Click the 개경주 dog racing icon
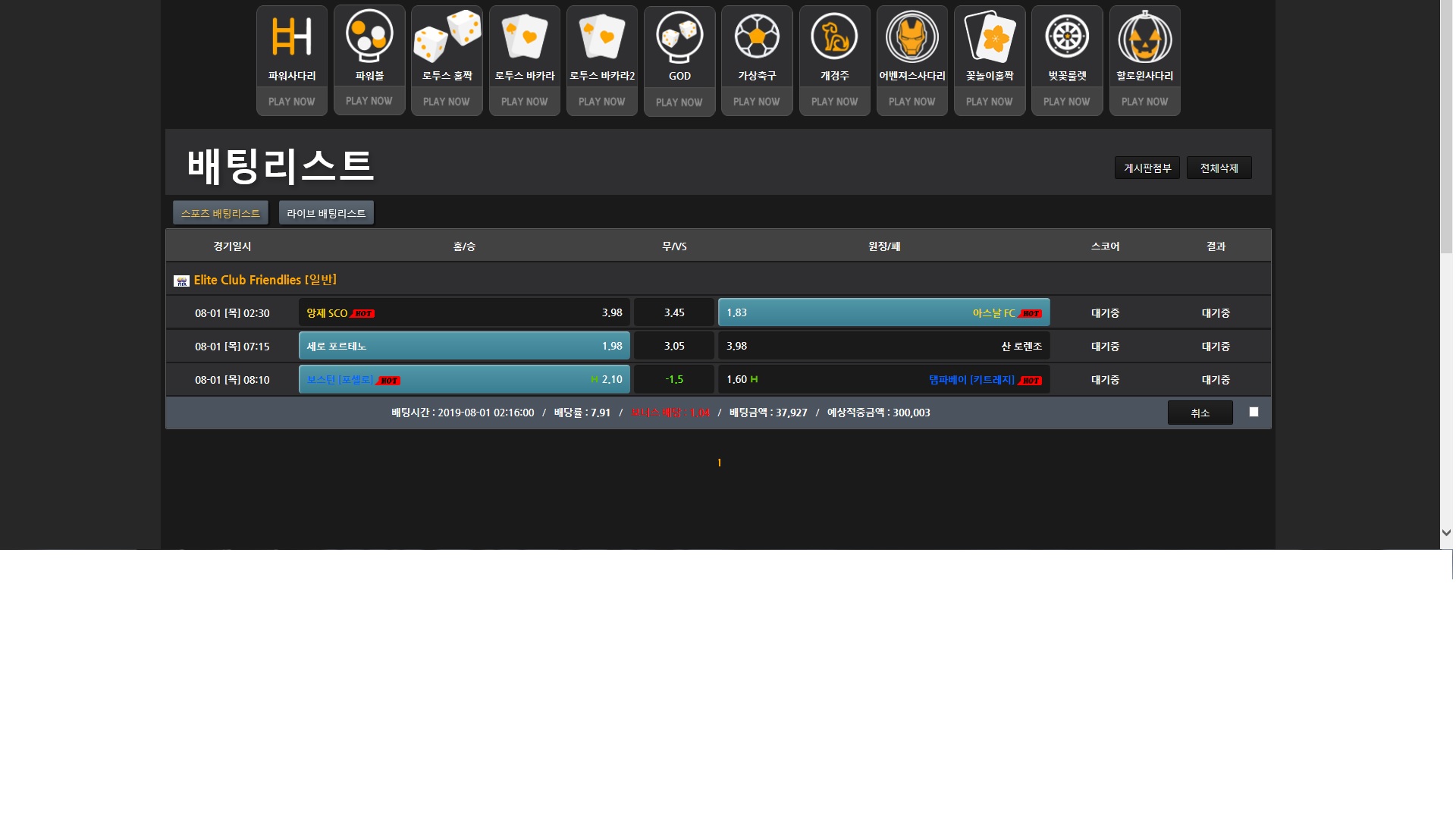 834,36
